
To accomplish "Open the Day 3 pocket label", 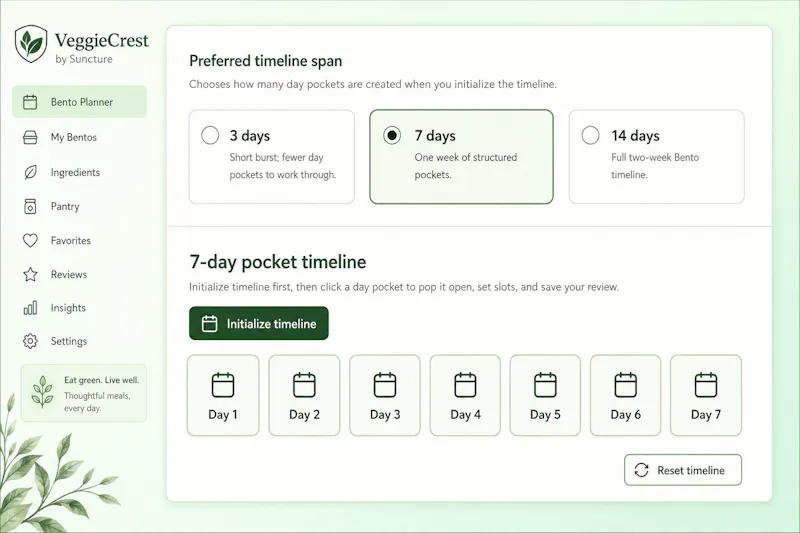I will pos(385,415).
